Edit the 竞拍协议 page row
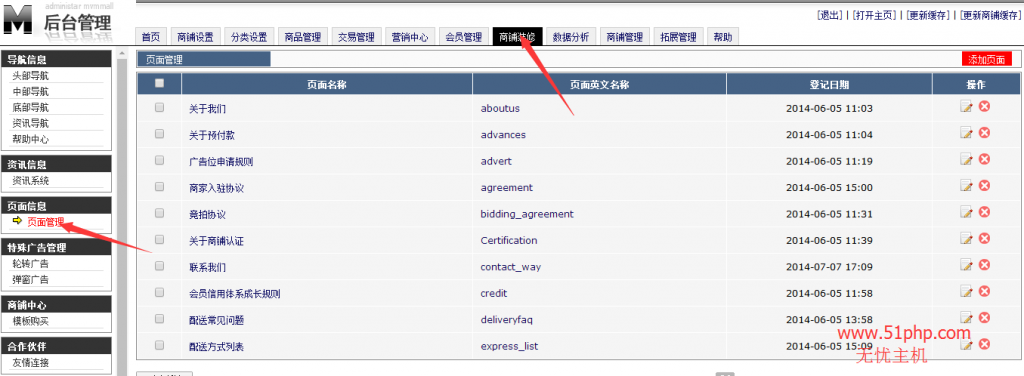The image size is (1024, 376). (967, 212)
